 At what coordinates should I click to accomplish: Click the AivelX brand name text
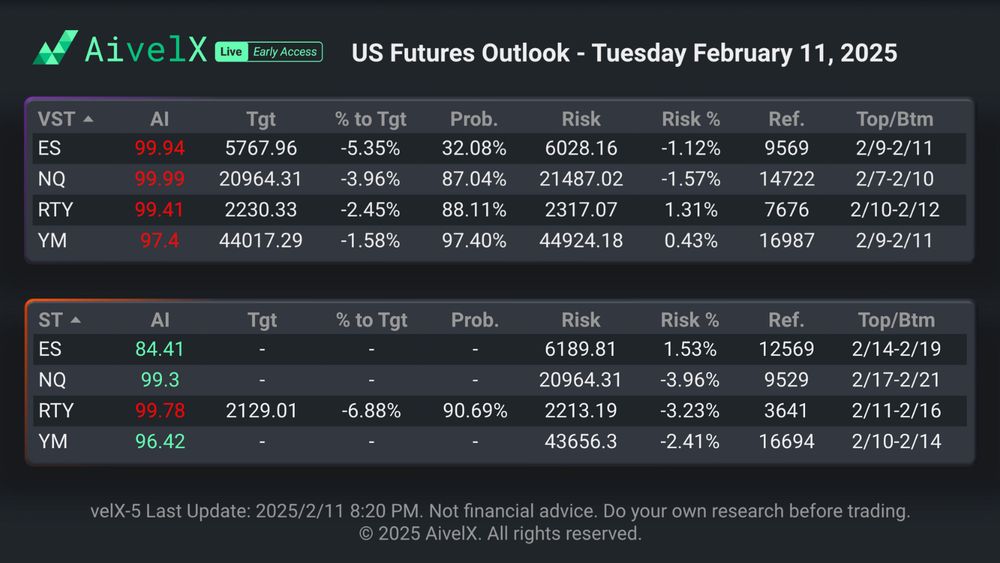[x=145, y=50]
